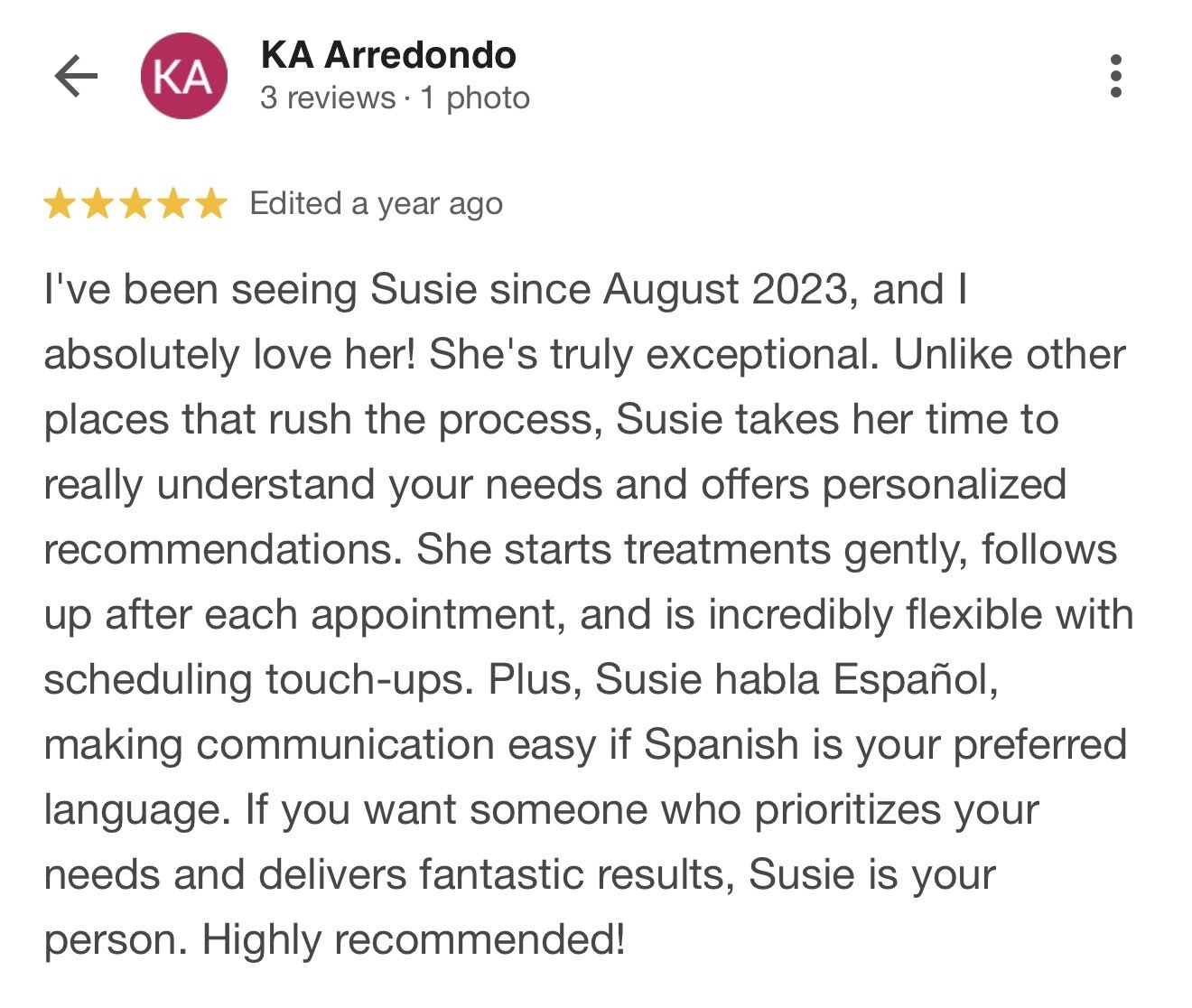Click the 'Edited a year ago' timestamp
The height and width of the screenshot is (1008, 1192).
[x=376, y=204]
